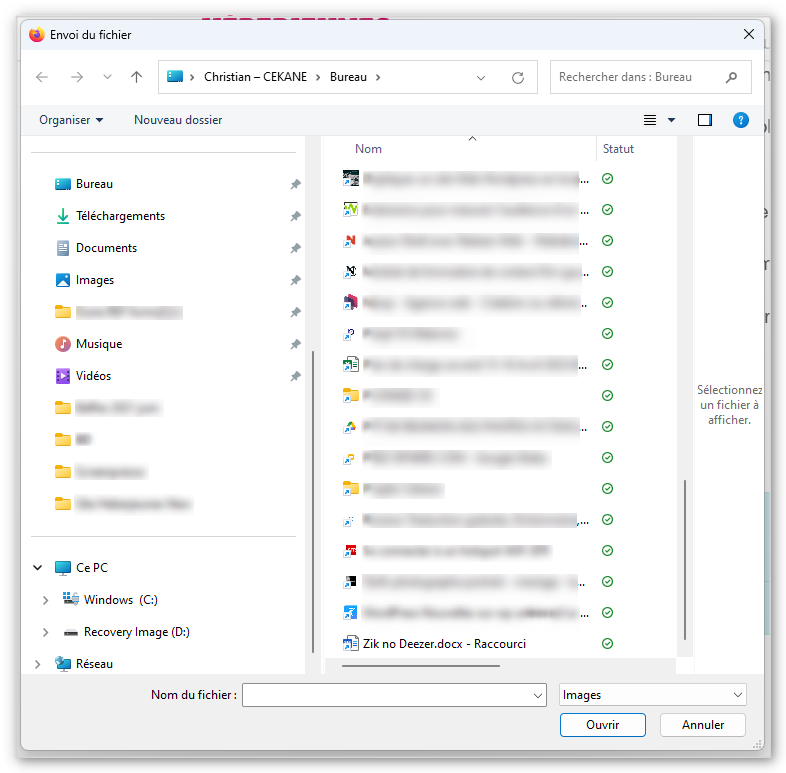Unpin Musique using its pin icon
Image resolution: width=786 pixels, height=773 pixels.
(295, 344)
